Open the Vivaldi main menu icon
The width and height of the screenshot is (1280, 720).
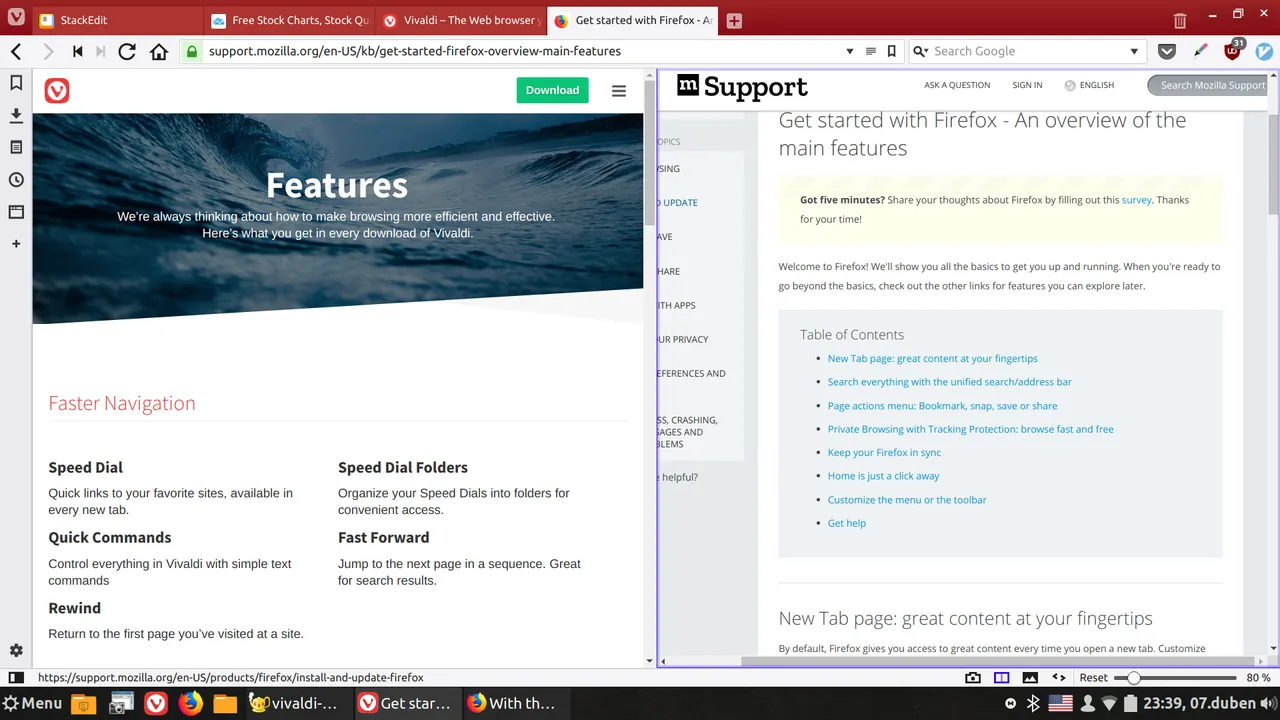coord(16,18)
